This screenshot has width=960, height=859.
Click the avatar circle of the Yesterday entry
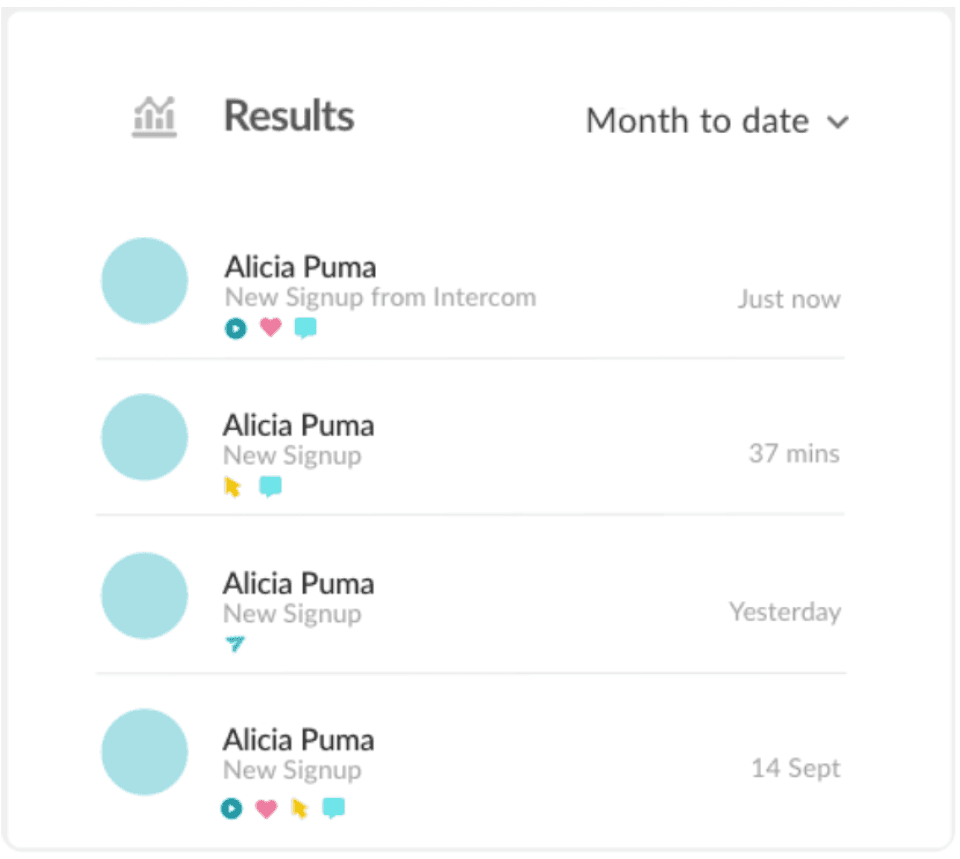144,596
